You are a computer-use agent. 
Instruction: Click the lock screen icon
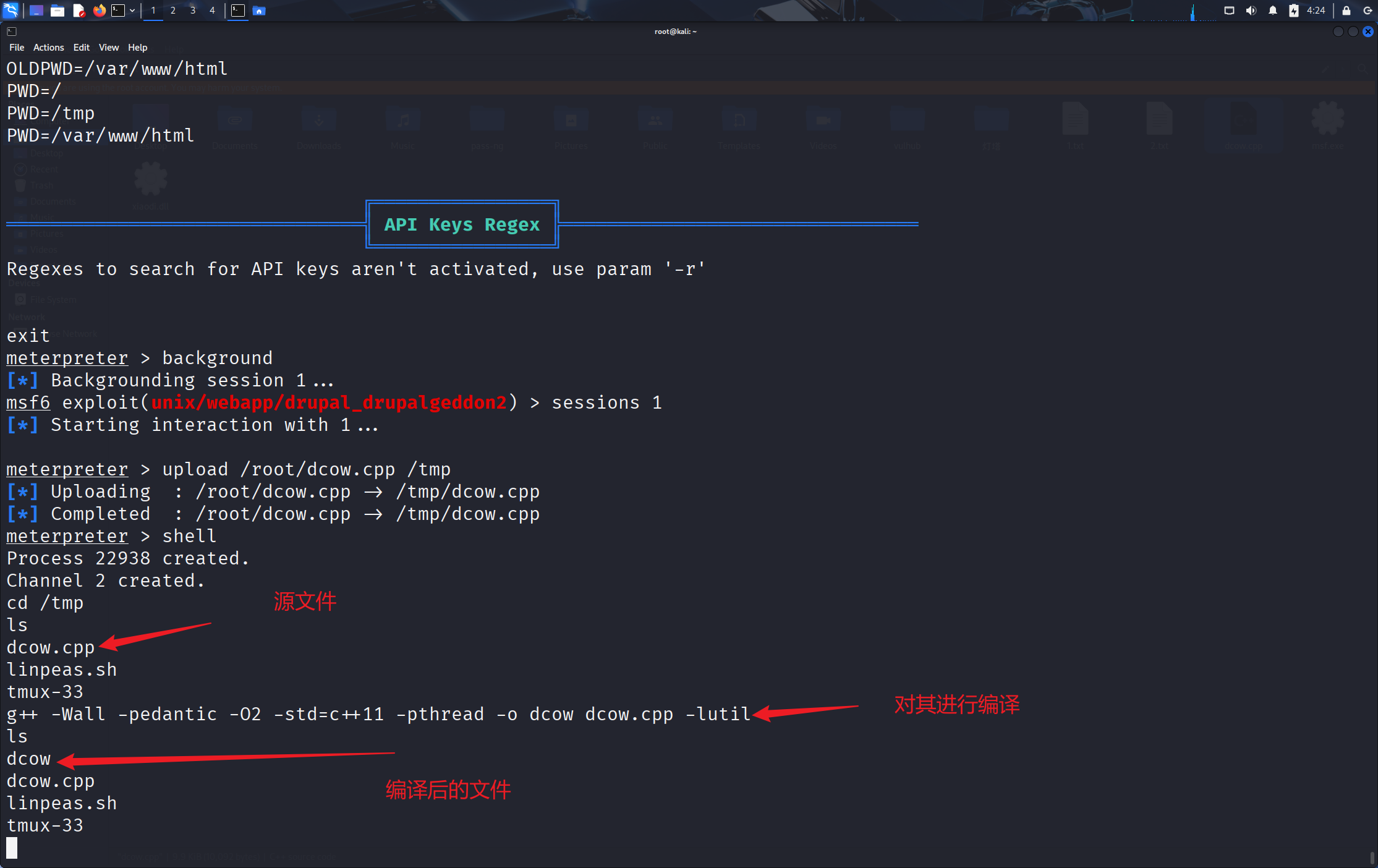click(x=1346, y=11)
